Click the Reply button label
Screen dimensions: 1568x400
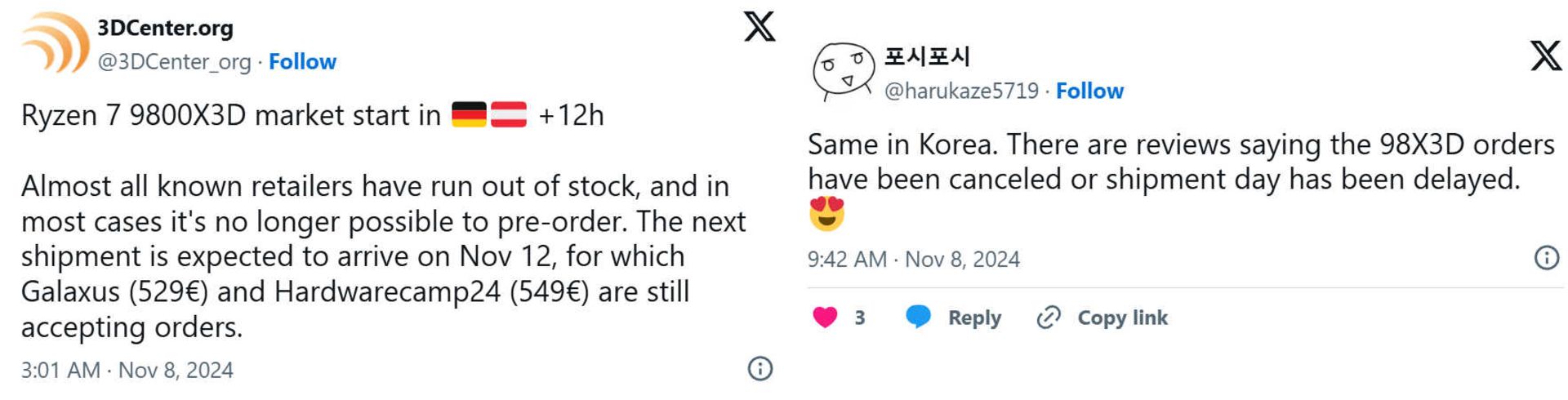click(974, 318)
